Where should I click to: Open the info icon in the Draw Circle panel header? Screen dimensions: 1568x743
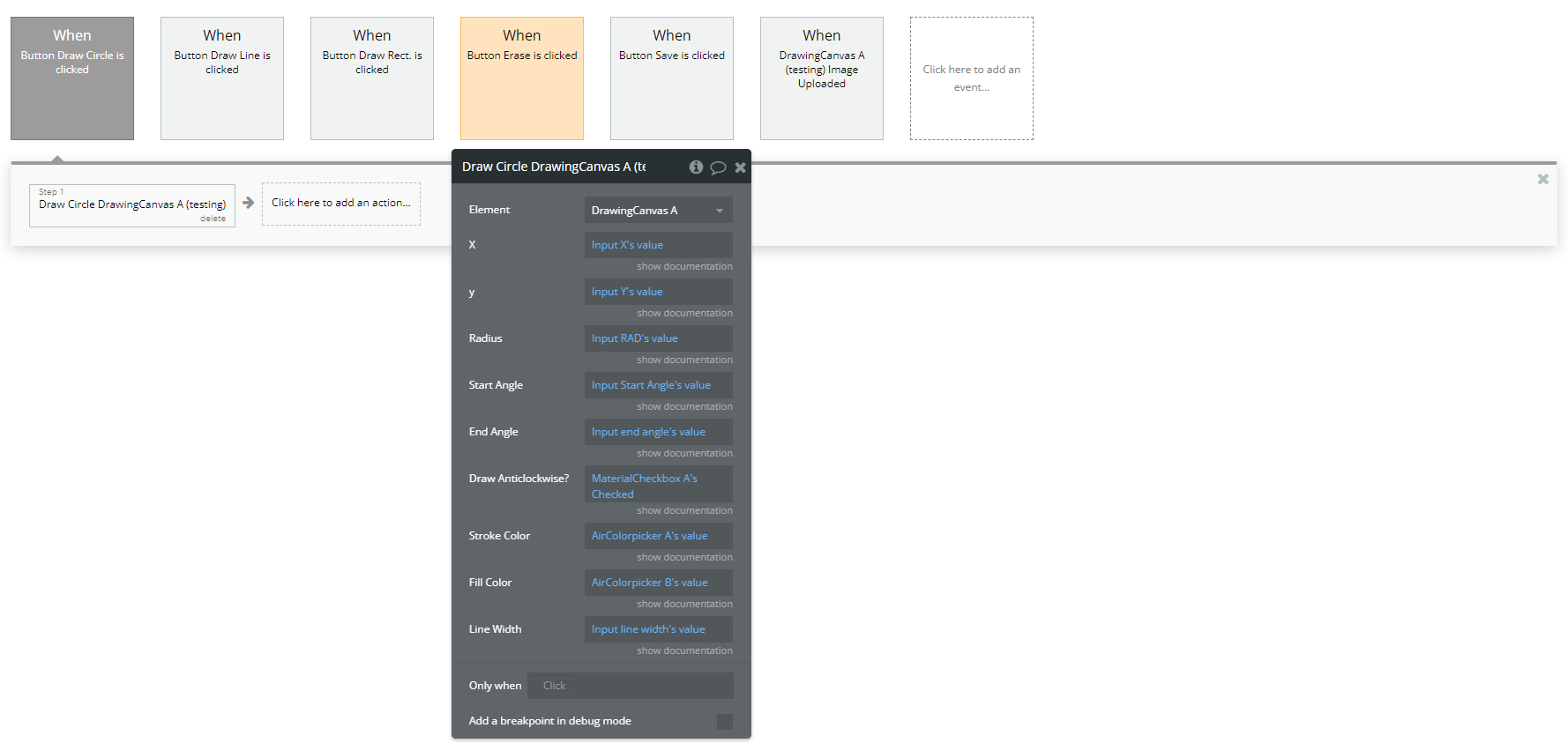click(x=696, y=167)
